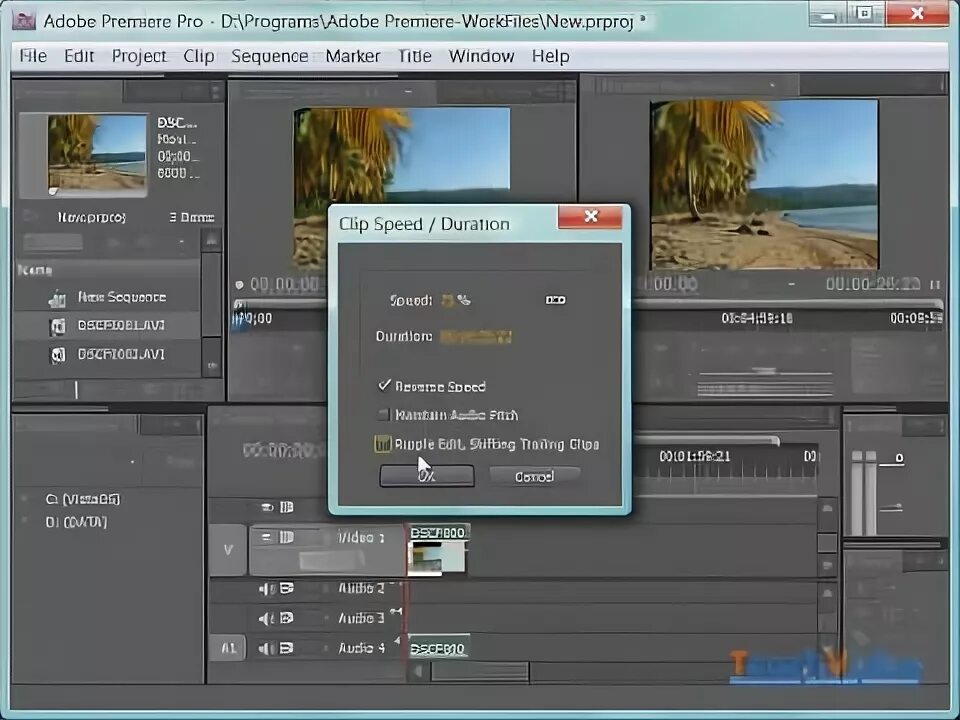Open the Sequence menu

269,56
